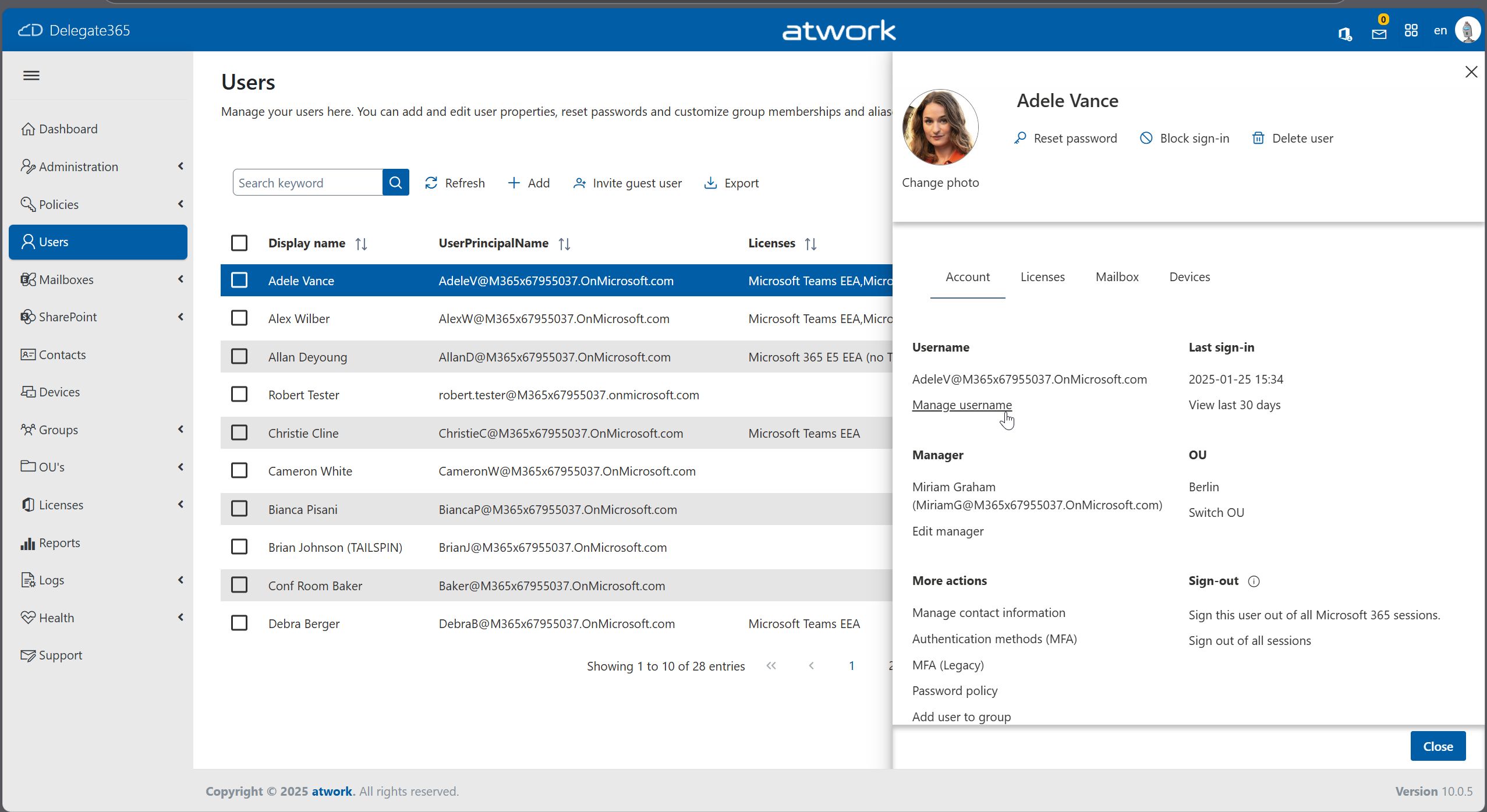Click the Delegate365 logo
This screenshot has height=812, width=1487.
74,30
